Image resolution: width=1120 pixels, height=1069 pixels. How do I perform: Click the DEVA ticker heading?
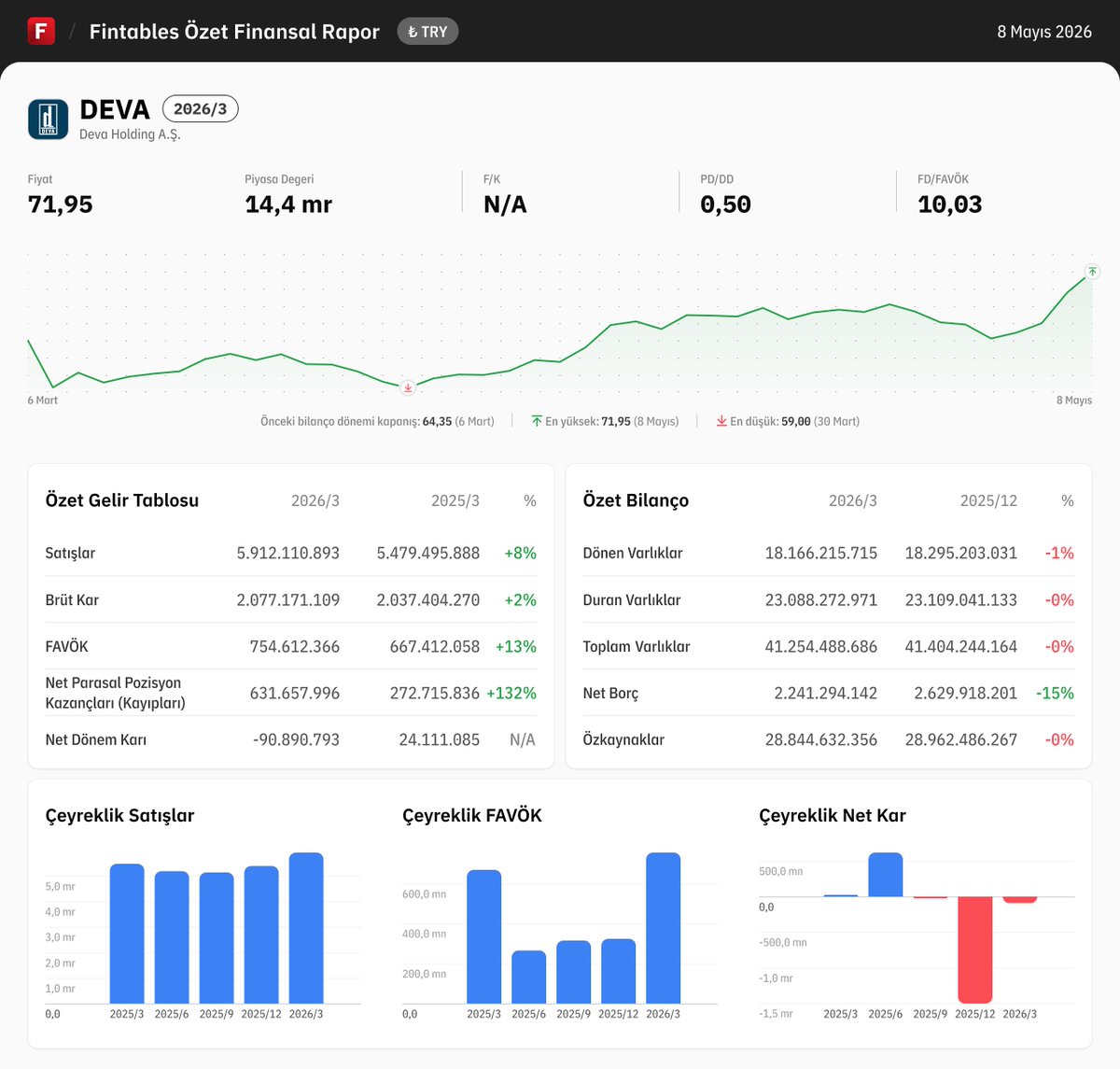pyautogui.click(x=115, y=109)
